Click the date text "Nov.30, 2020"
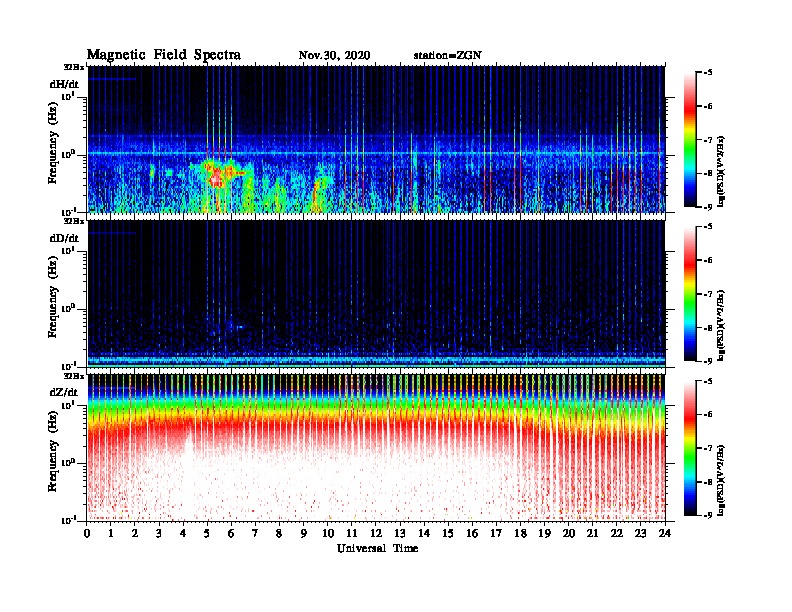This screenshot has width=792, height=612. click(x=334, y=55)
